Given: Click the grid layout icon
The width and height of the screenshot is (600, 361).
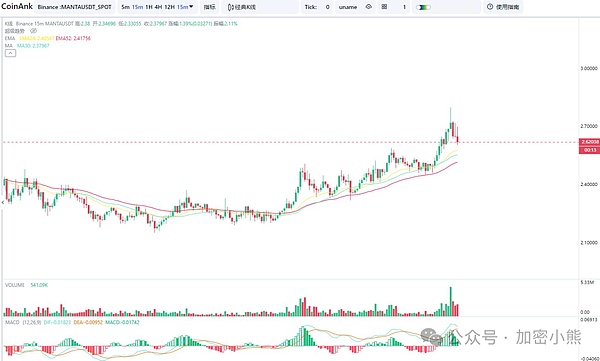Looking at the screenshot, I should pos(384,7).
